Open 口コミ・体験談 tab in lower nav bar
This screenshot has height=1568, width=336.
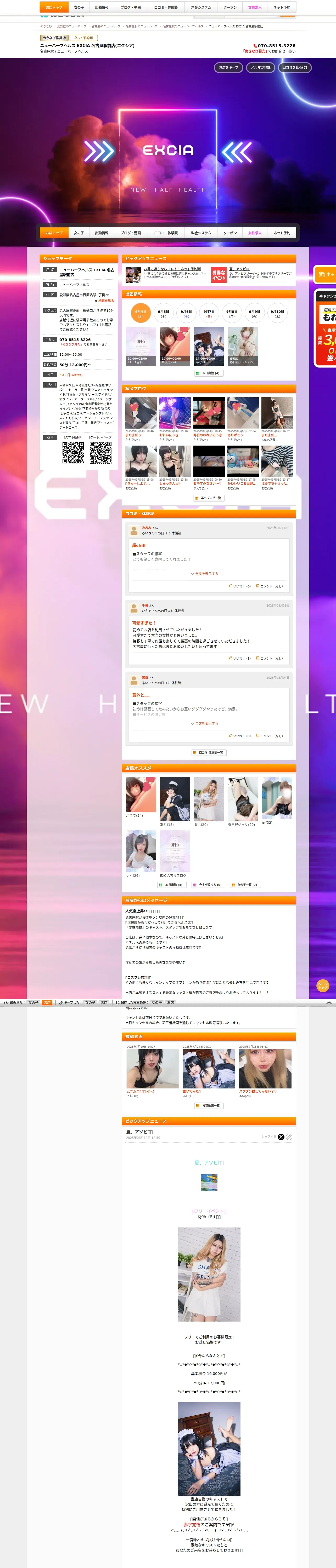166,233
